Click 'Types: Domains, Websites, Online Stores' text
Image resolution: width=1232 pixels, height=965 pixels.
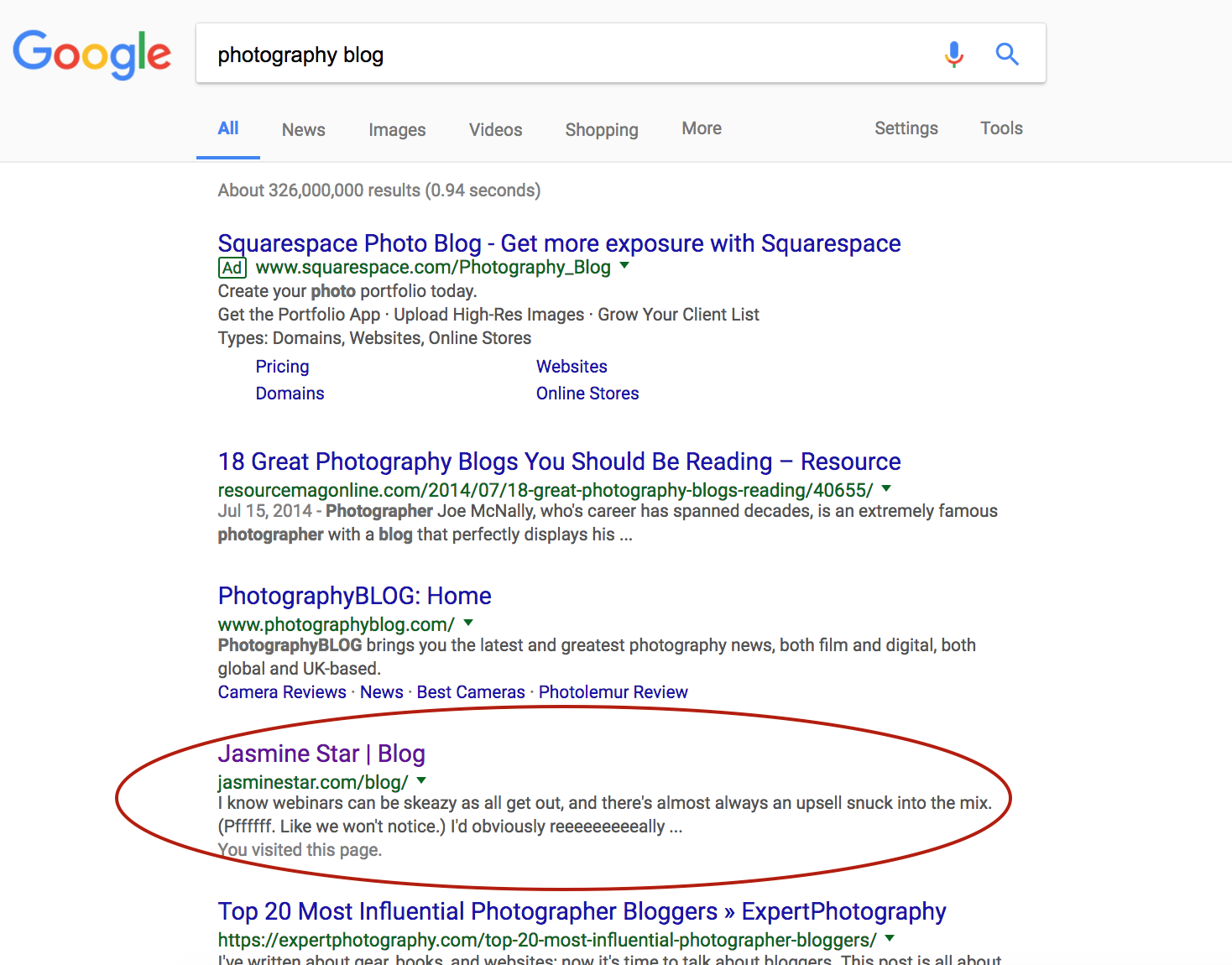[x=374, y=338]
